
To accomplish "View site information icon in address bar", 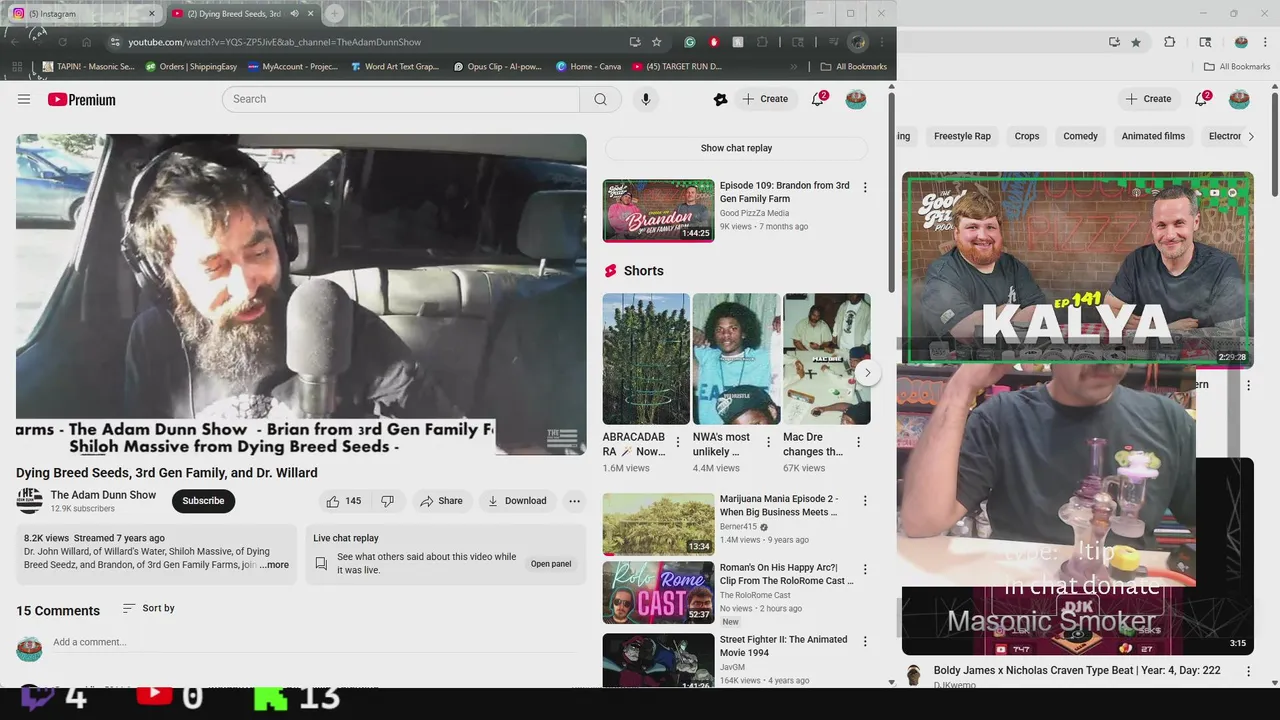I will [x=115, y=42].
